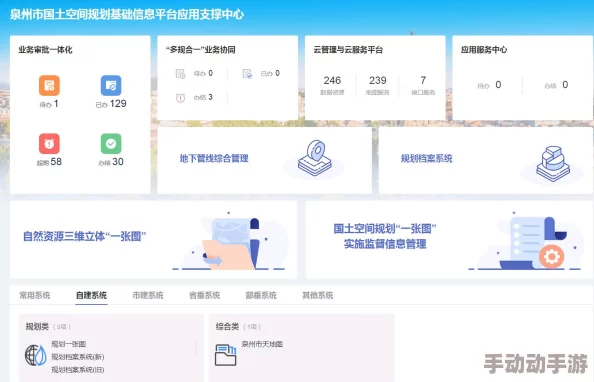The width and height of the screenshot is (594, 382).
Task: Open the 省垂系统 tab
Action: click(x=205, y=295)
